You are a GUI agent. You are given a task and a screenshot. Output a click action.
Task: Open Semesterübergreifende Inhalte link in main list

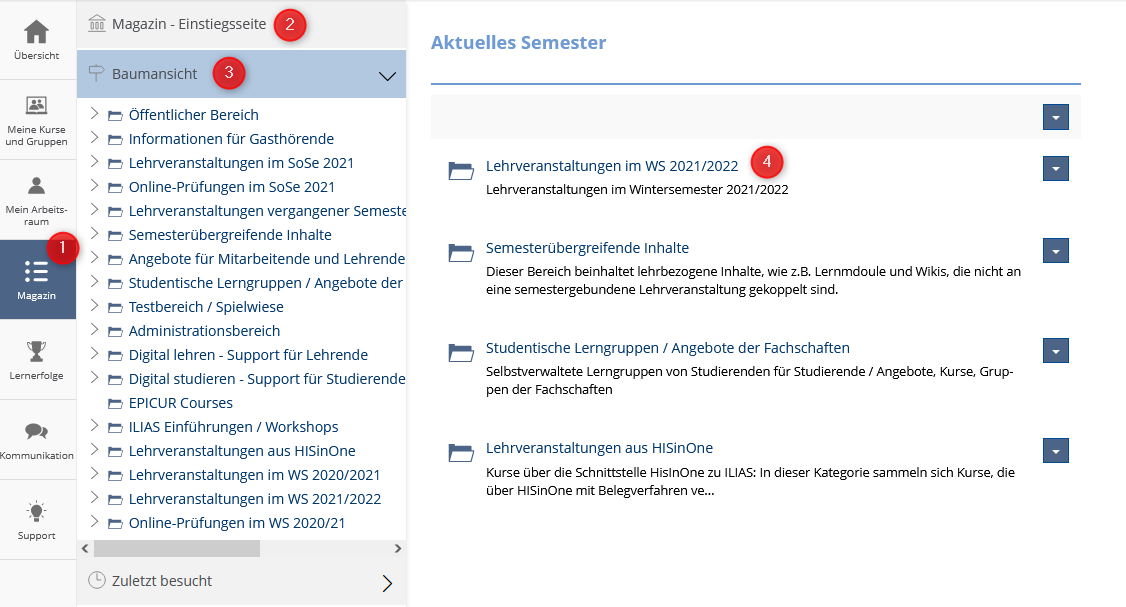tap(587, 248)
